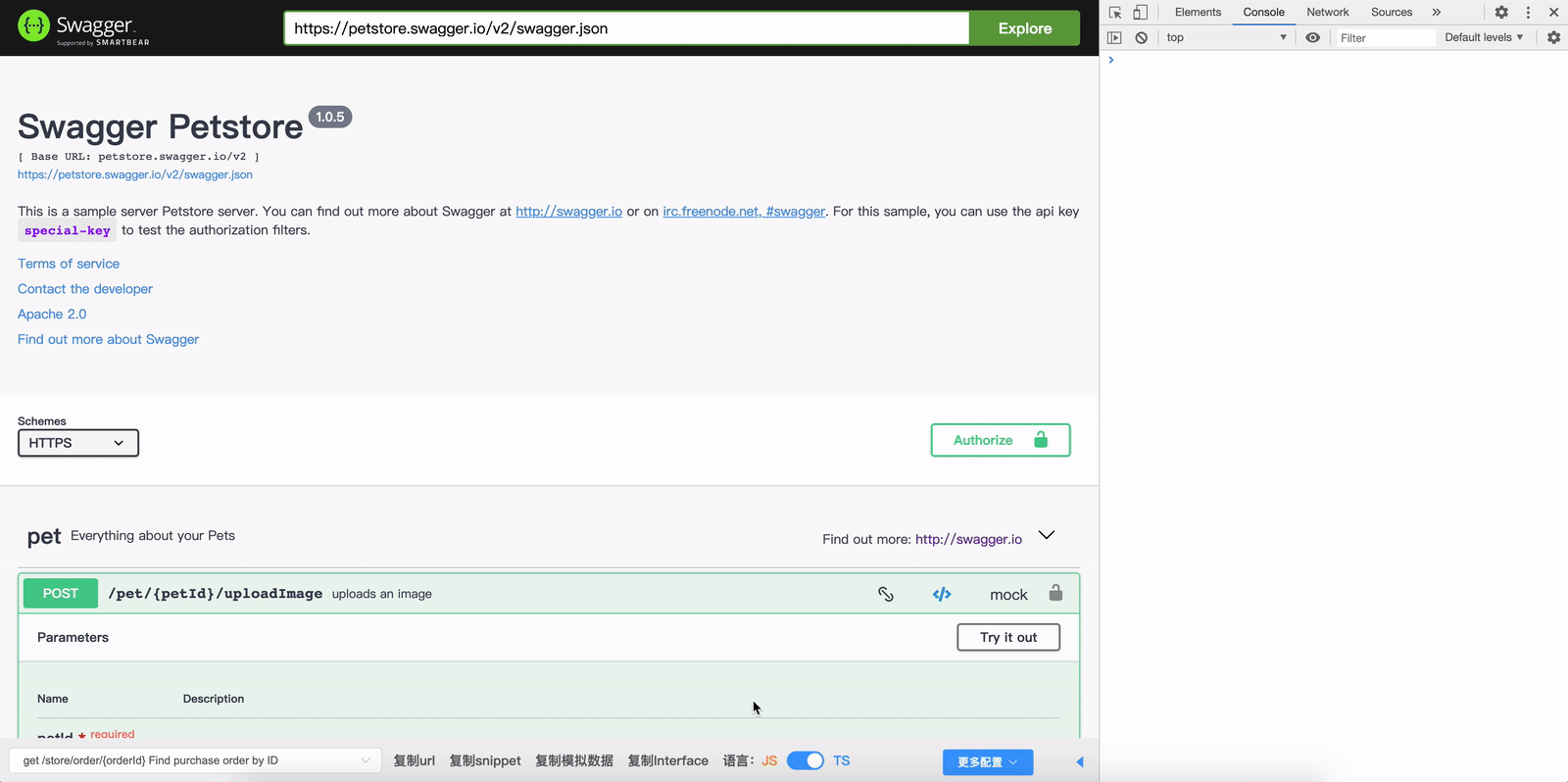Open the Default levels dropdown

1483,37
